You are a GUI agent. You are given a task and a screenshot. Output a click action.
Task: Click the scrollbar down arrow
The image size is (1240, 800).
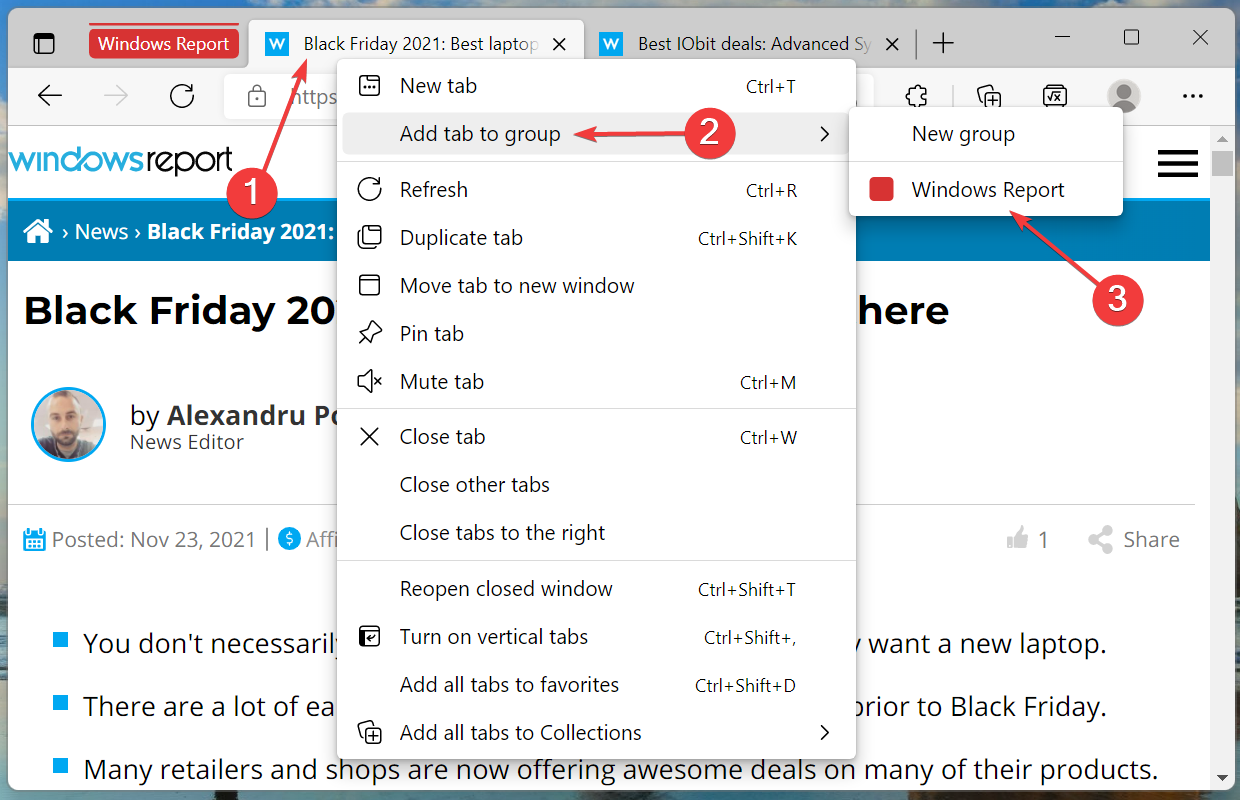coord(1222,778)
